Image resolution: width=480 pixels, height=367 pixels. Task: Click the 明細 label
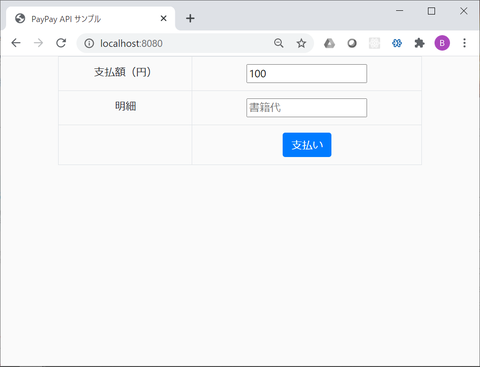pos(125,106)
